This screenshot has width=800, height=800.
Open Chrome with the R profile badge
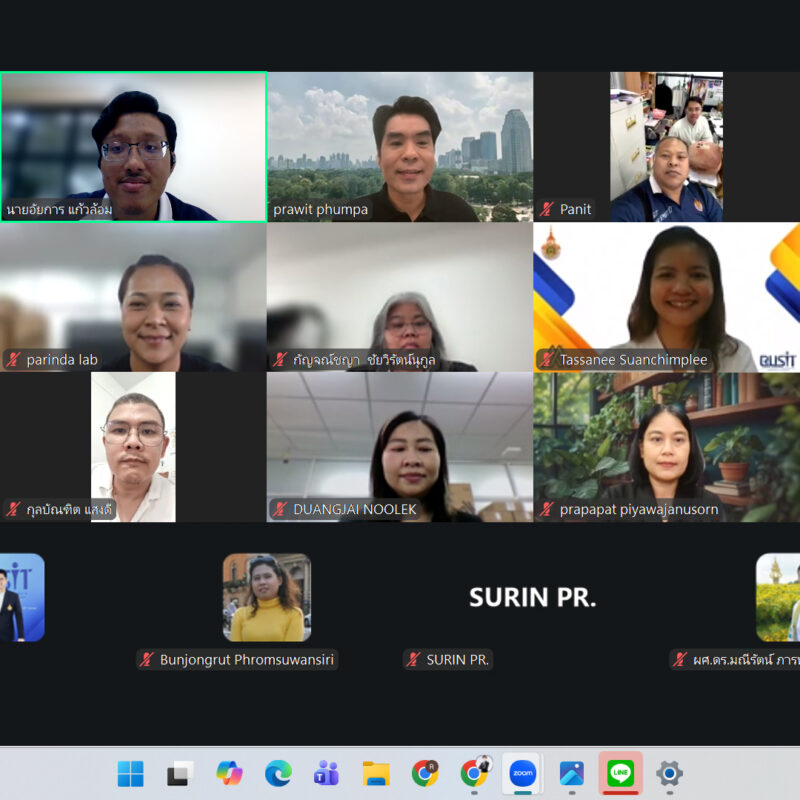point(425,773)
